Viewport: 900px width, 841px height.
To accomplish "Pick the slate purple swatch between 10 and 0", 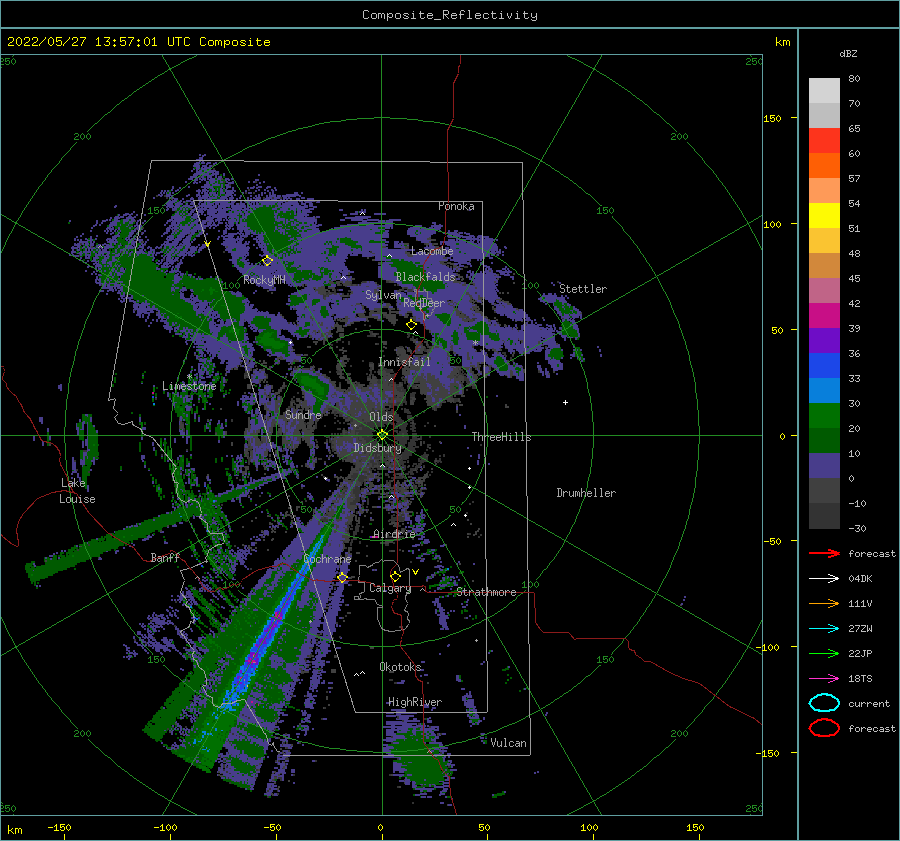I will [x=824, y=466].
